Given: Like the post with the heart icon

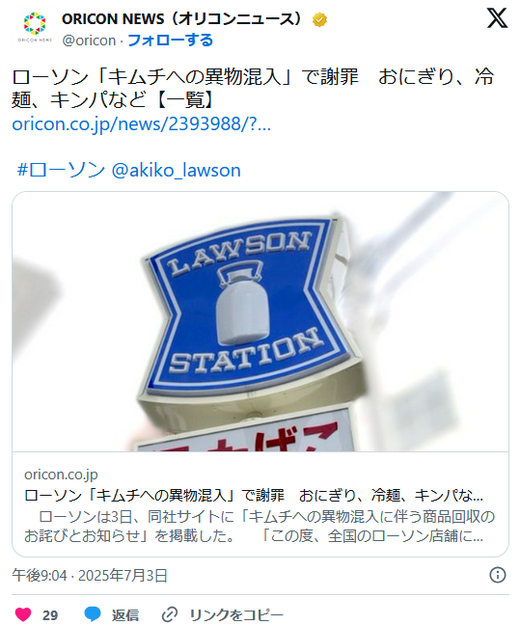Looking at the screenshot, I should [x=23, y=614].
